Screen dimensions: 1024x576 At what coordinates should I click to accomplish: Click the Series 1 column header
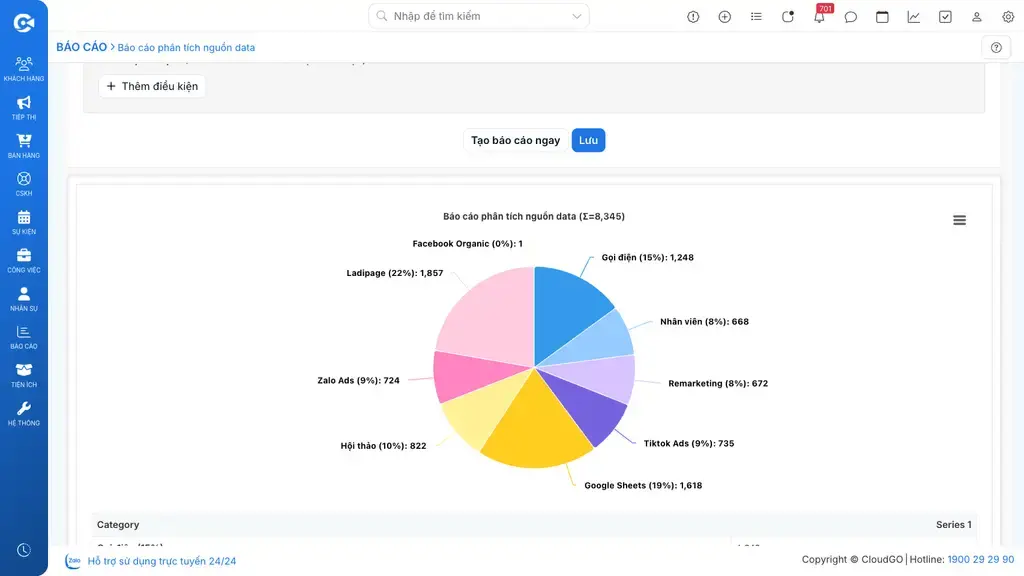[953, 524]
